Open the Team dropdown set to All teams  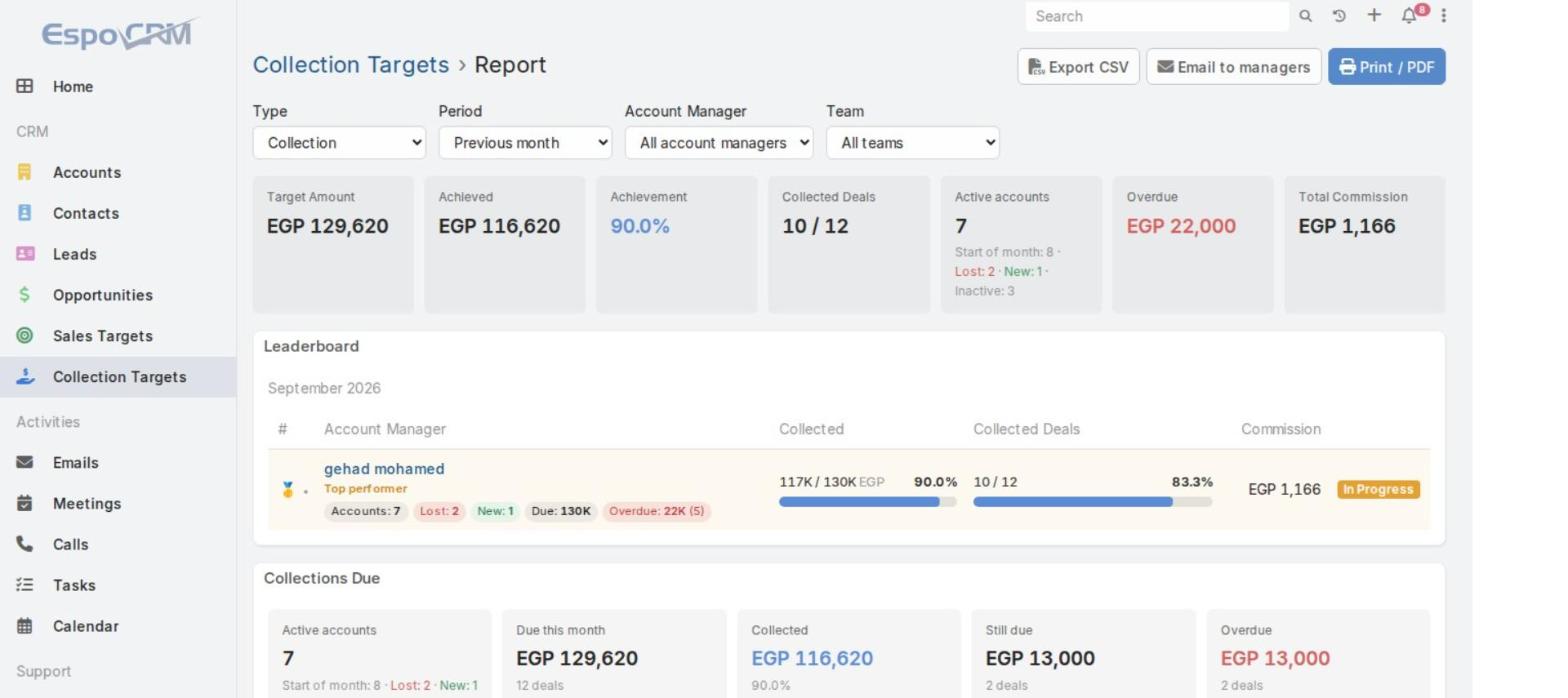[x=913, y=142]
